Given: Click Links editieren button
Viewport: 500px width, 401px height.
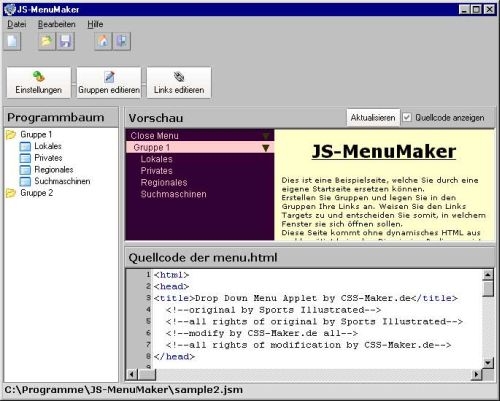Looking at the screenshot, I should [179, 83].
